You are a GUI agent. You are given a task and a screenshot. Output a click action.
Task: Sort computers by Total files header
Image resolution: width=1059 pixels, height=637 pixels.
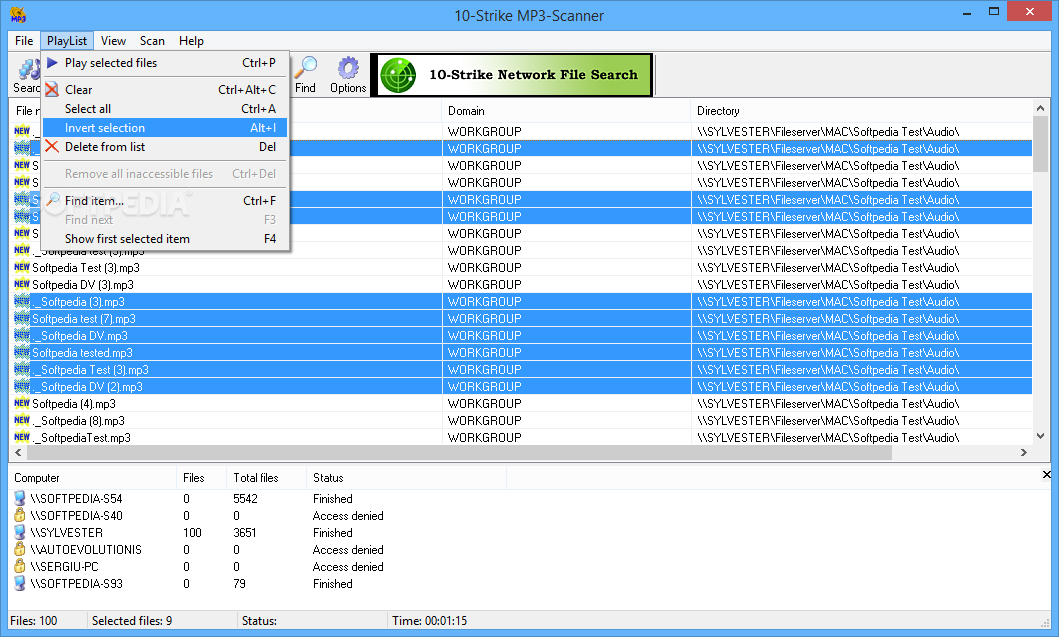pos(265,478)
